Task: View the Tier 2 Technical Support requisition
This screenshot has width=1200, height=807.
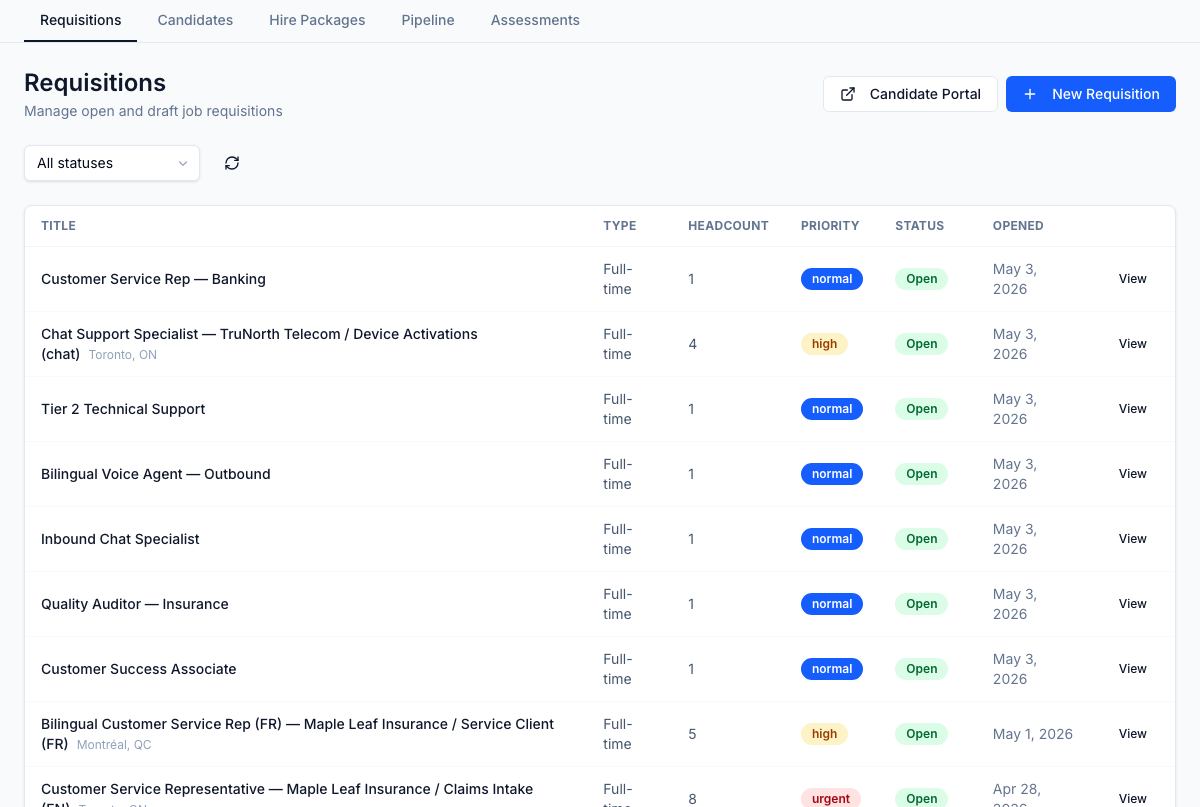Action: click(1132, 409)
